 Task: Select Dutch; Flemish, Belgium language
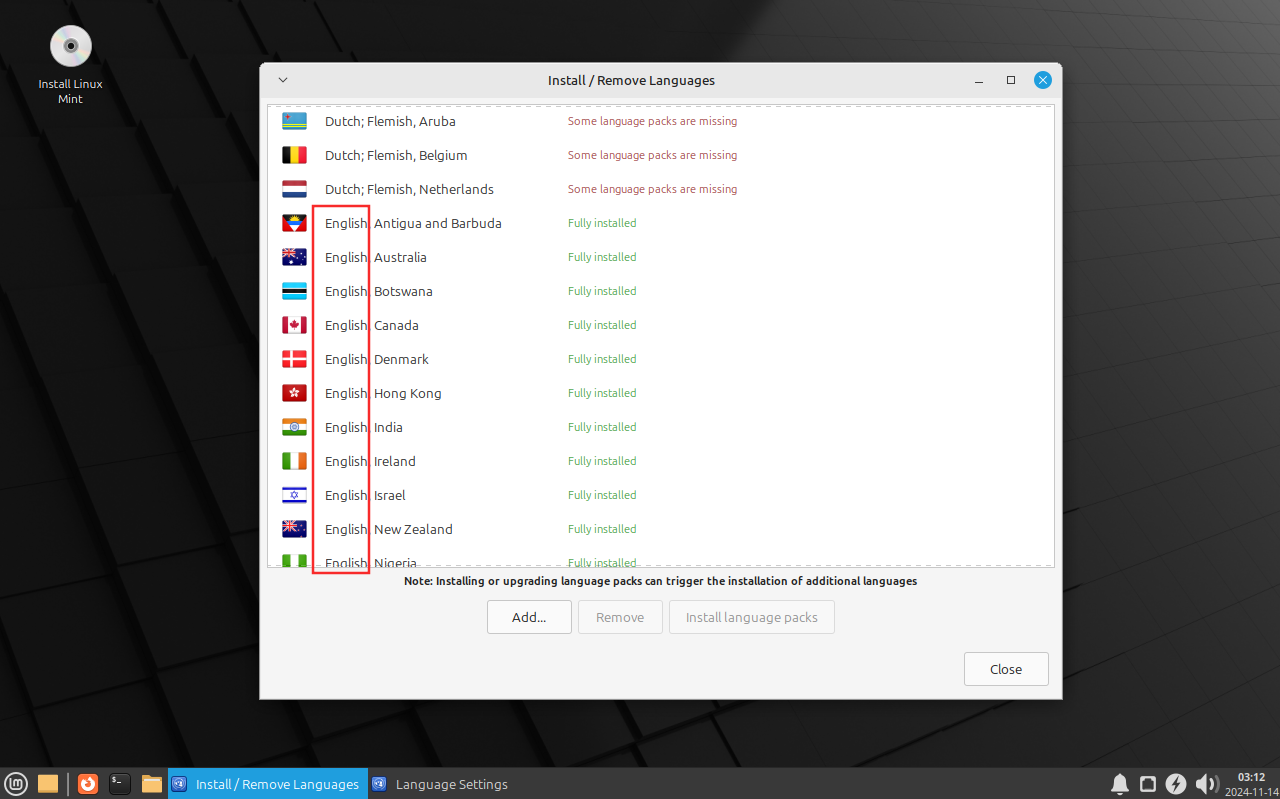click(x=660, y=155)
